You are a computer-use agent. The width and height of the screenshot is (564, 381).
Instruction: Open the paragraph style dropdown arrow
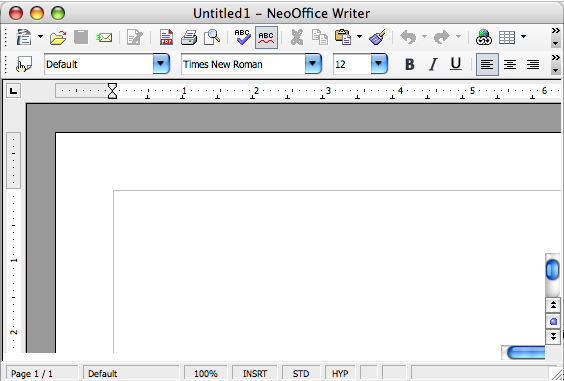(x=161, y=64)
